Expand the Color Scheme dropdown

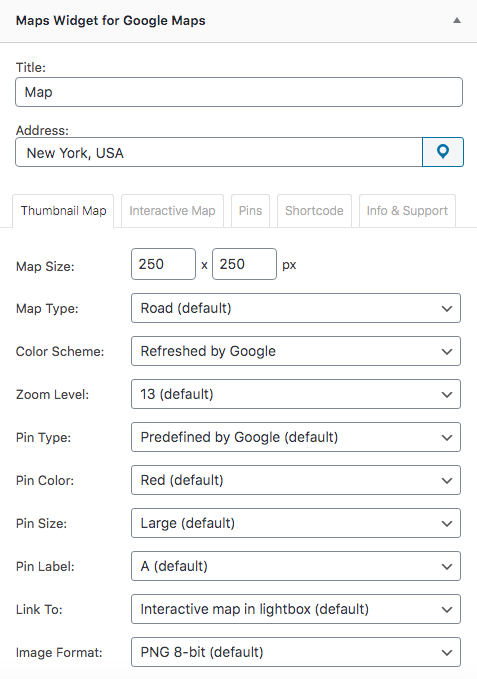point(296,351)
